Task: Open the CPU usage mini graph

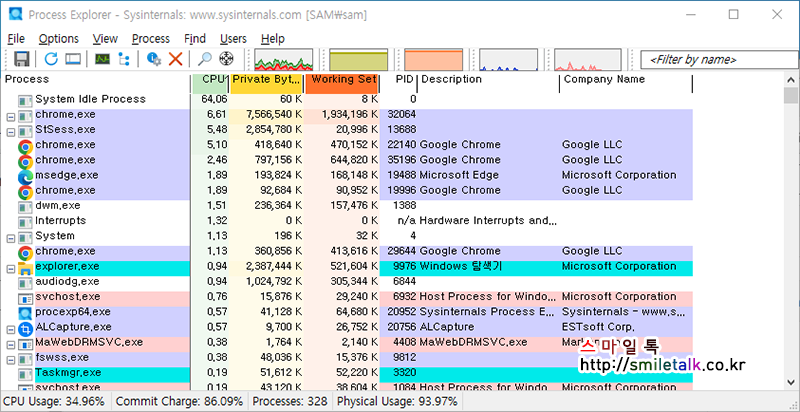Action: pyautogui.click(x=284, y=60)
